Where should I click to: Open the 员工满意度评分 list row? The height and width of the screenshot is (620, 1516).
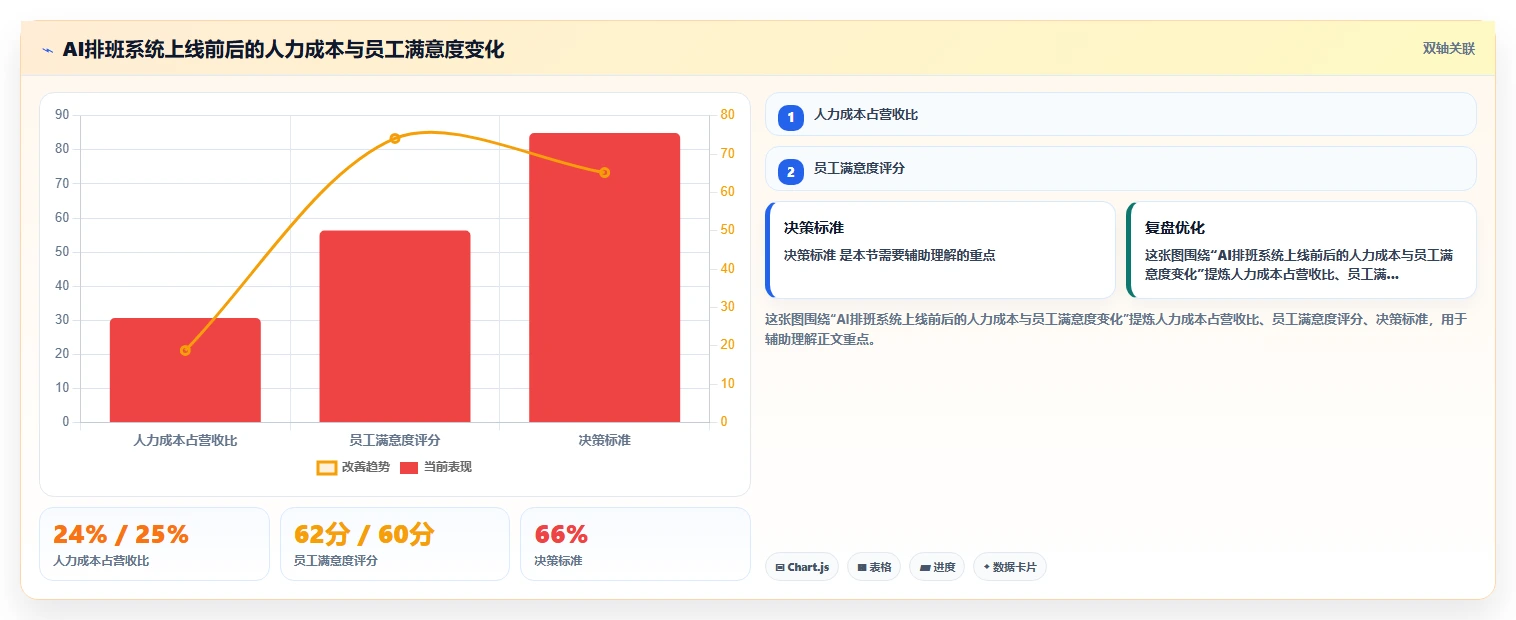pyautogui.click(x=1120, y=168)
